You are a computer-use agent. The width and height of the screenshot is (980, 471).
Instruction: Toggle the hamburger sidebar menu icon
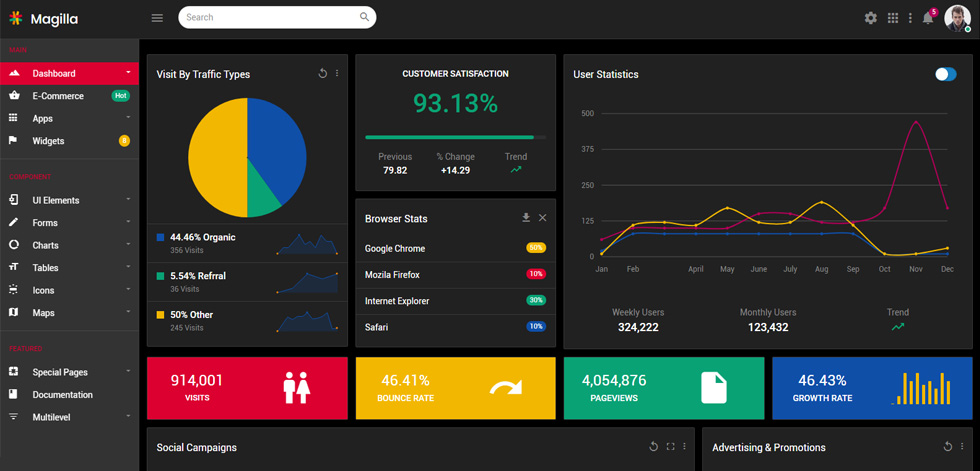(x=158, y=18)
